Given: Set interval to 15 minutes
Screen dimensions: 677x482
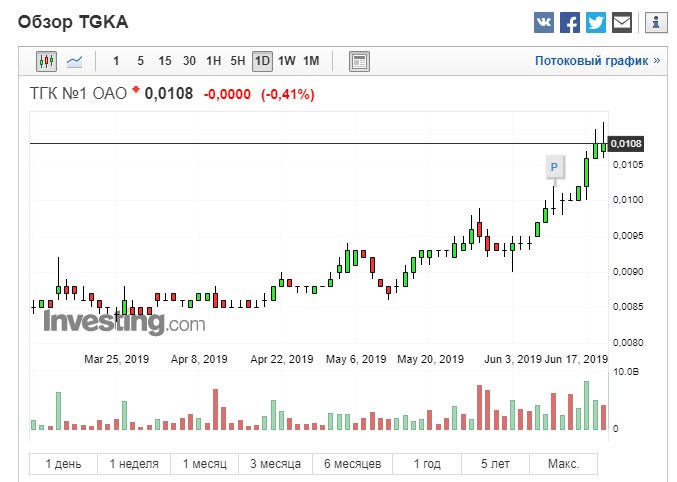Looking at the screenshot, I should (x=165, y=61).
